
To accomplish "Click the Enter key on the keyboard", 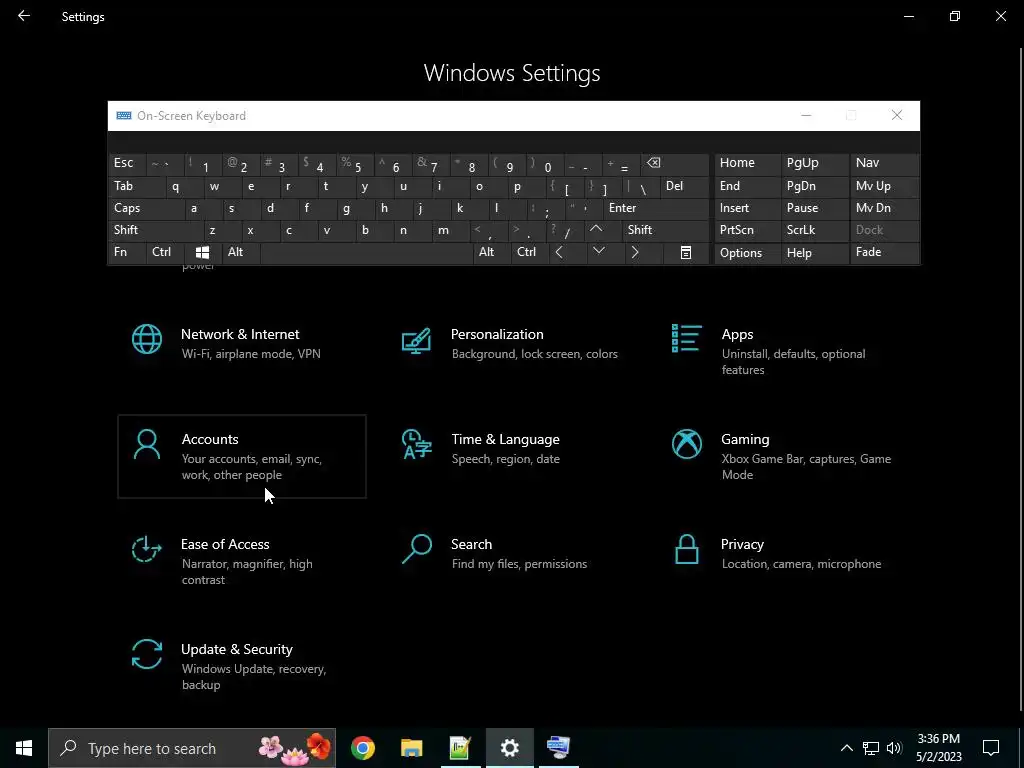I will (656, 208).
